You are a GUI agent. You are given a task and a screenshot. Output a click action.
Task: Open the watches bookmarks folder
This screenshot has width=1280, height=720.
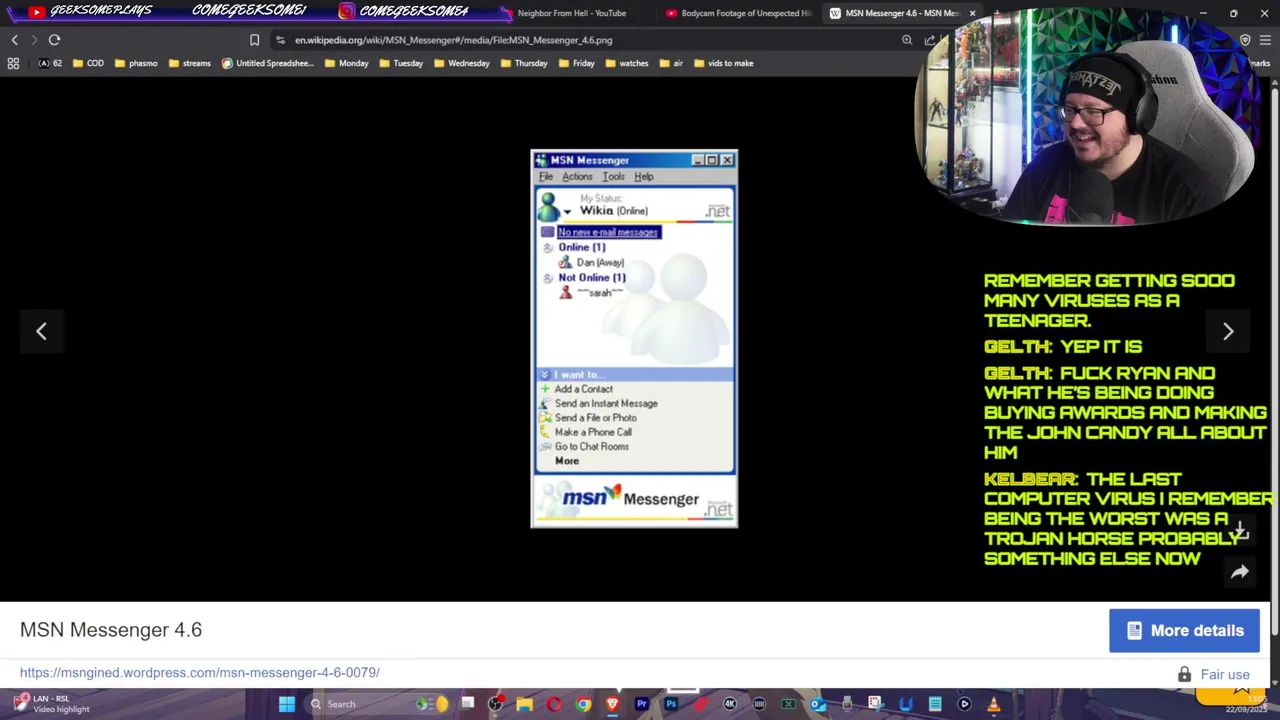(x=627, y=63)
